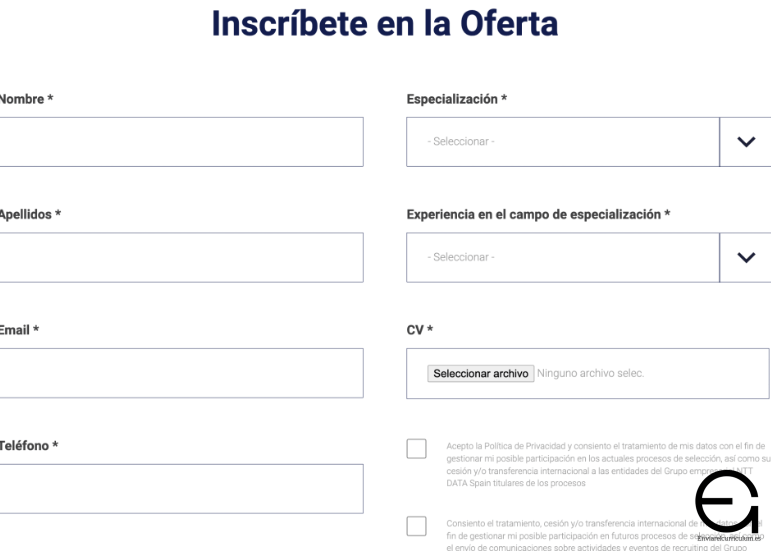Click the "Especialización *" label

[x=456, y=99]
